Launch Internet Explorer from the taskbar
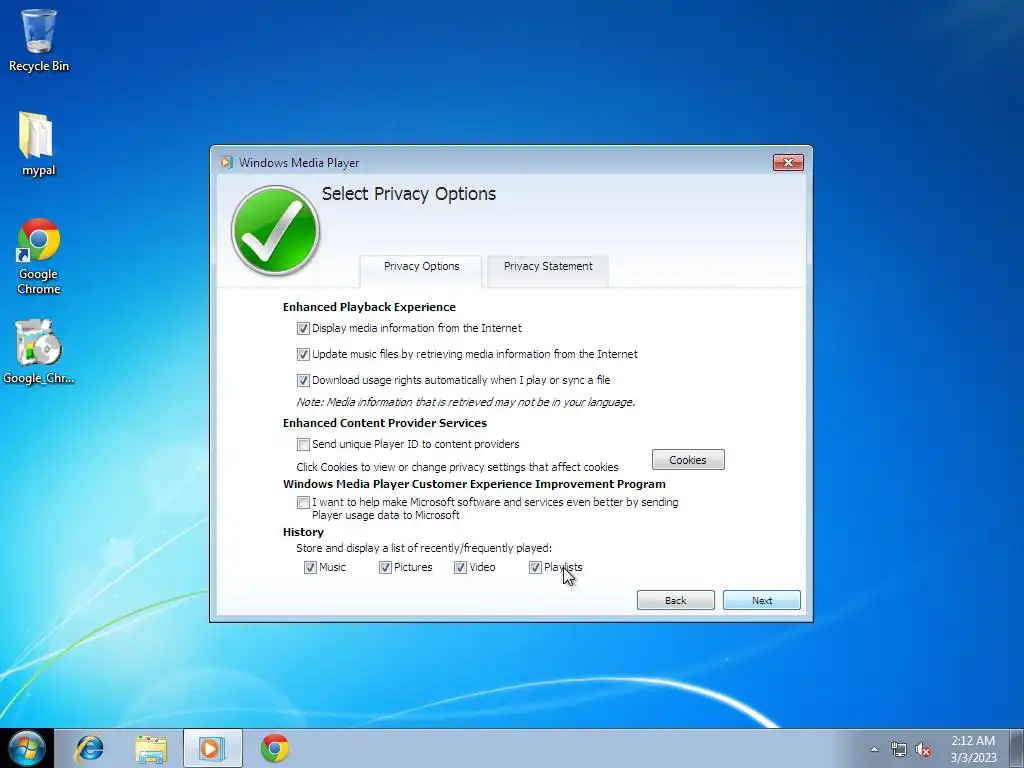1024x768 pixels. point(89,748)
